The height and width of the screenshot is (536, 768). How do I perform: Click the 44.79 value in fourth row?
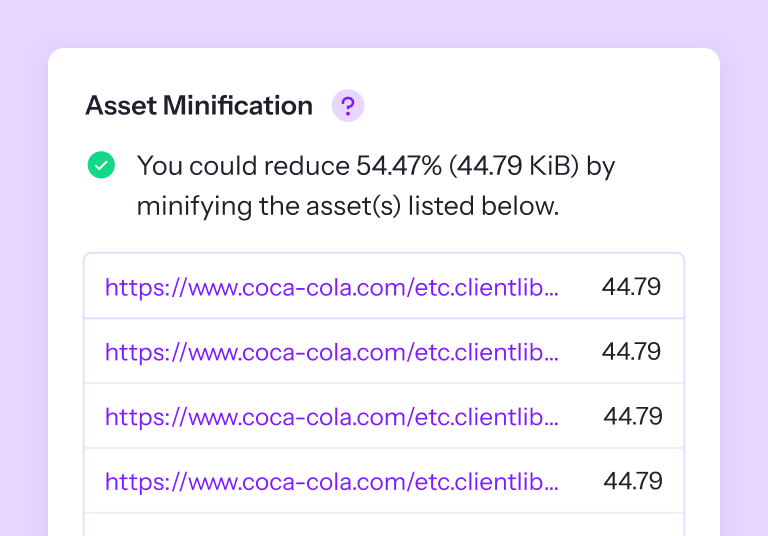(633, 481)
